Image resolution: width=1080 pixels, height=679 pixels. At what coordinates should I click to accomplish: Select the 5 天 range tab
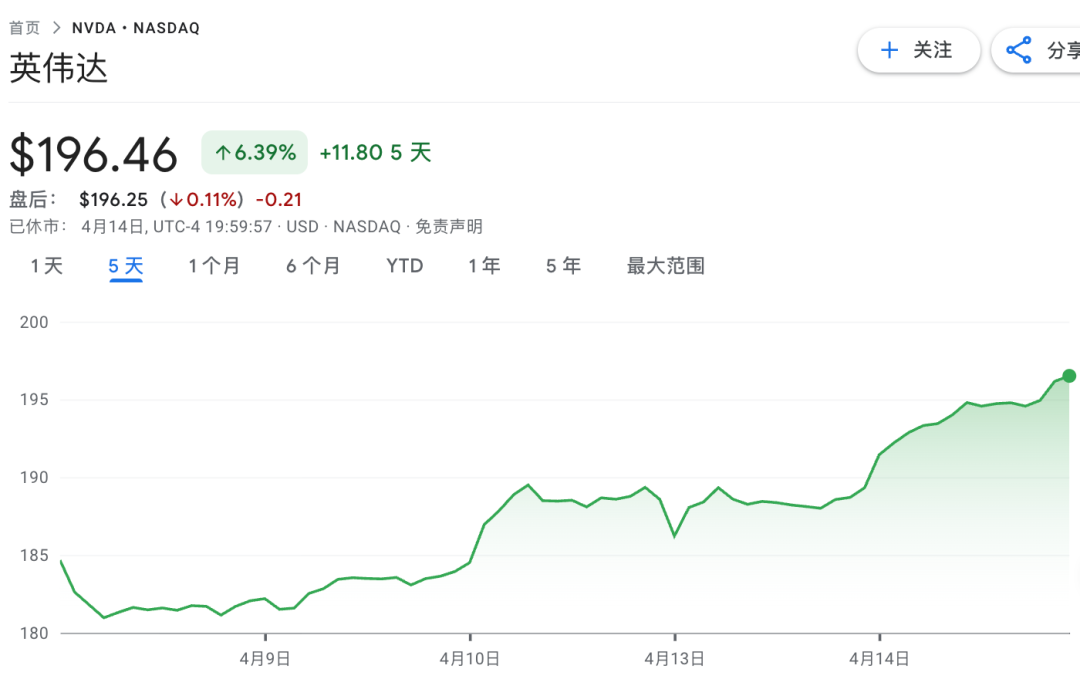tap(126, 266)
